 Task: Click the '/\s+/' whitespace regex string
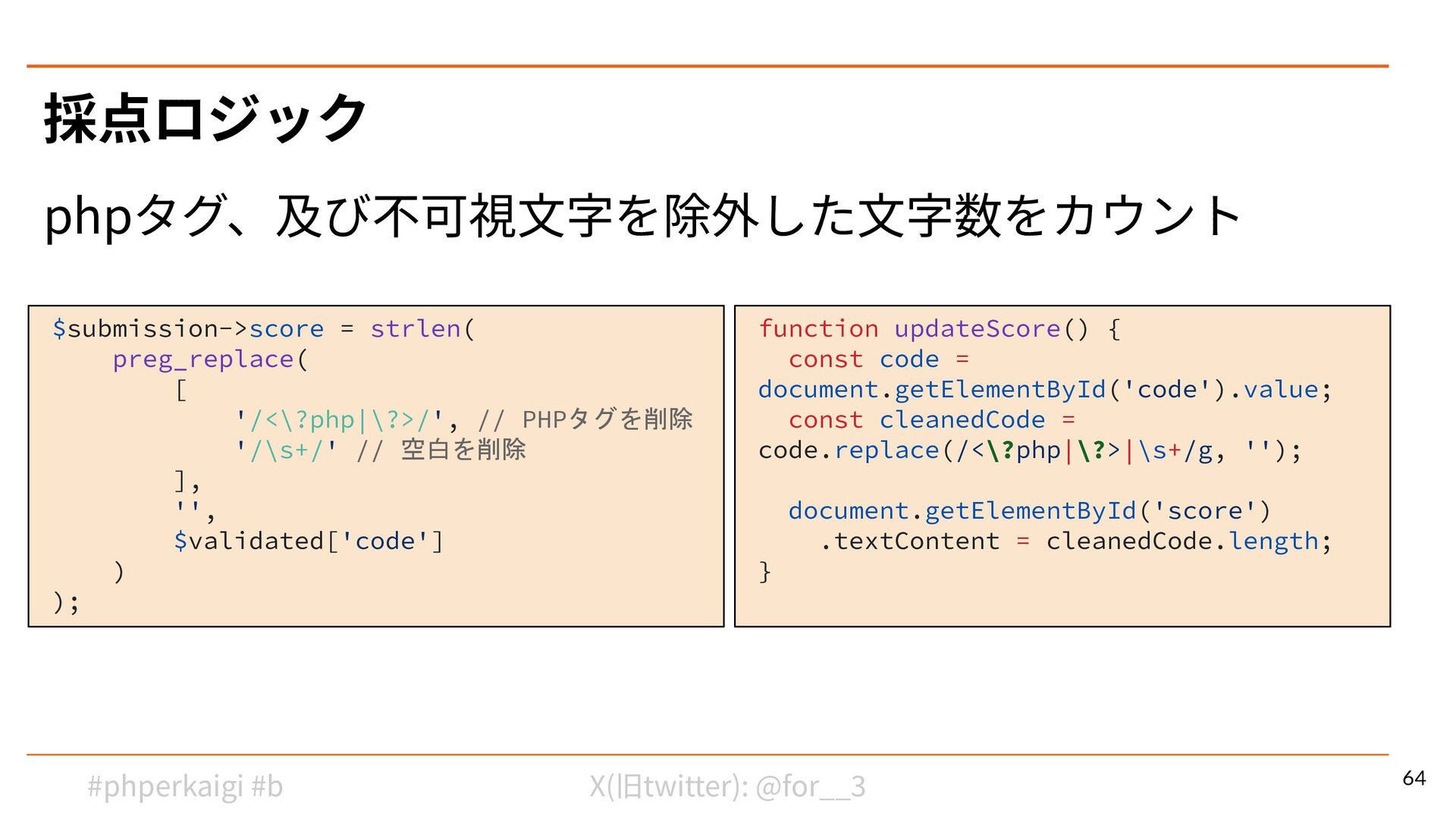click(287, 450)
